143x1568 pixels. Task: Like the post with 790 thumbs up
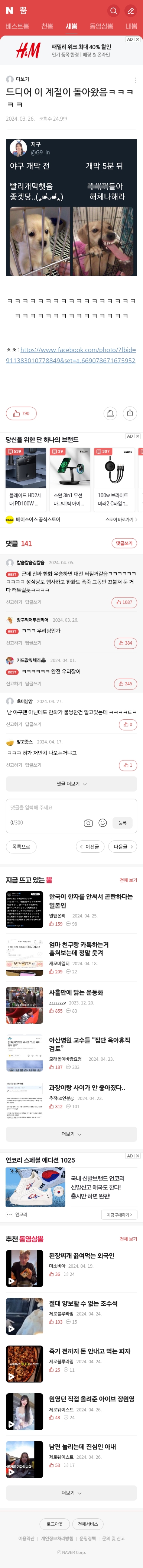(21, 413)
